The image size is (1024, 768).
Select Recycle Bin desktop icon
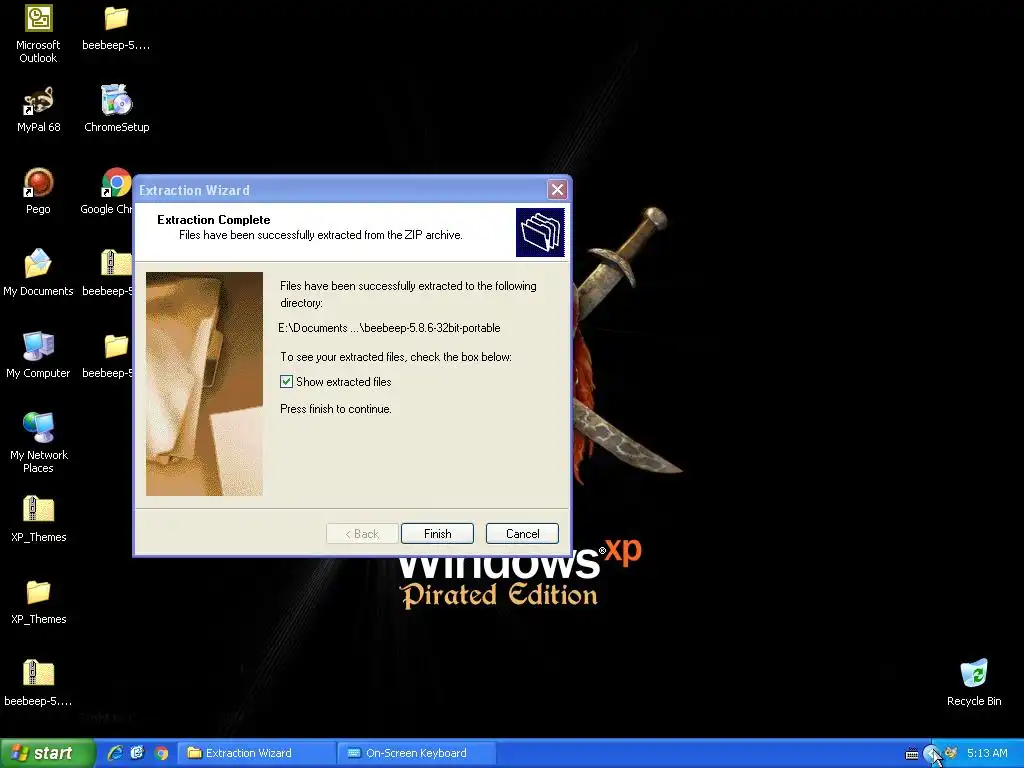tap(974, 684)
